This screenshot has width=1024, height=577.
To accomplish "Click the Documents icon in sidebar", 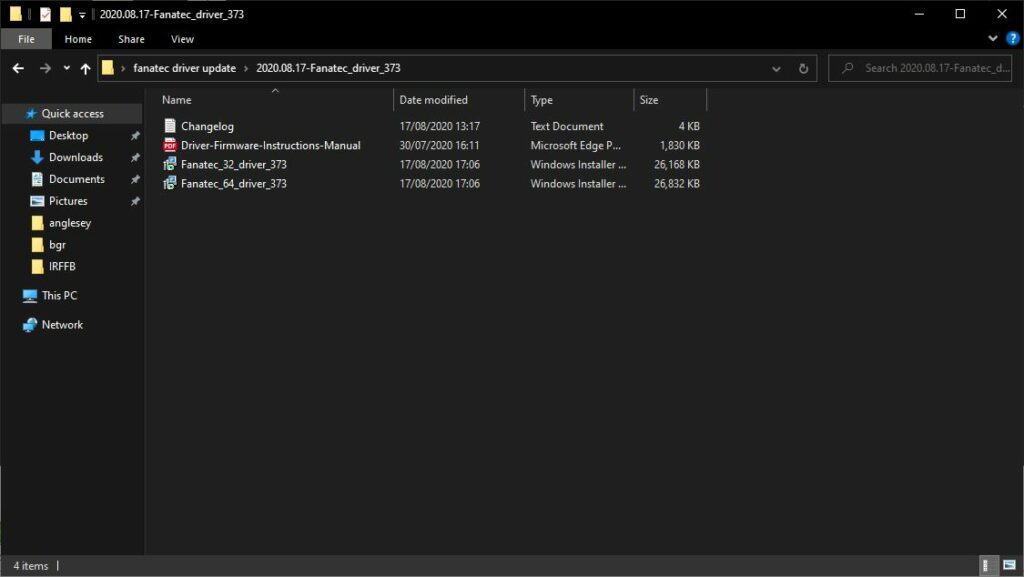I will point(37,179).
